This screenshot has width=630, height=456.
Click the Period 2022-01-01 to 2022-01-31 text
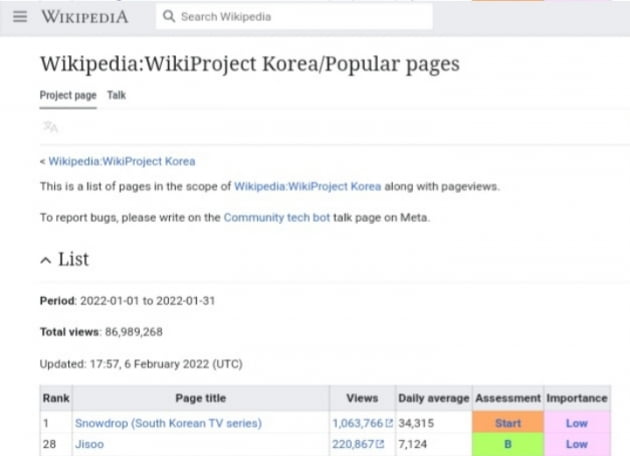pos(127,301)
